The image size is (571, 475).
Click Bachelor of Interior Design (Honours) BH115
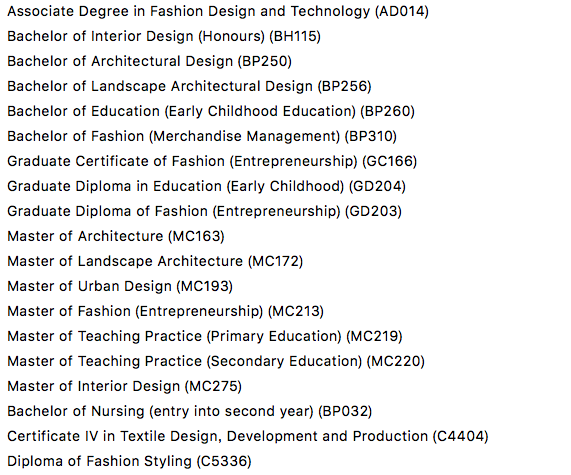point(164,36)
